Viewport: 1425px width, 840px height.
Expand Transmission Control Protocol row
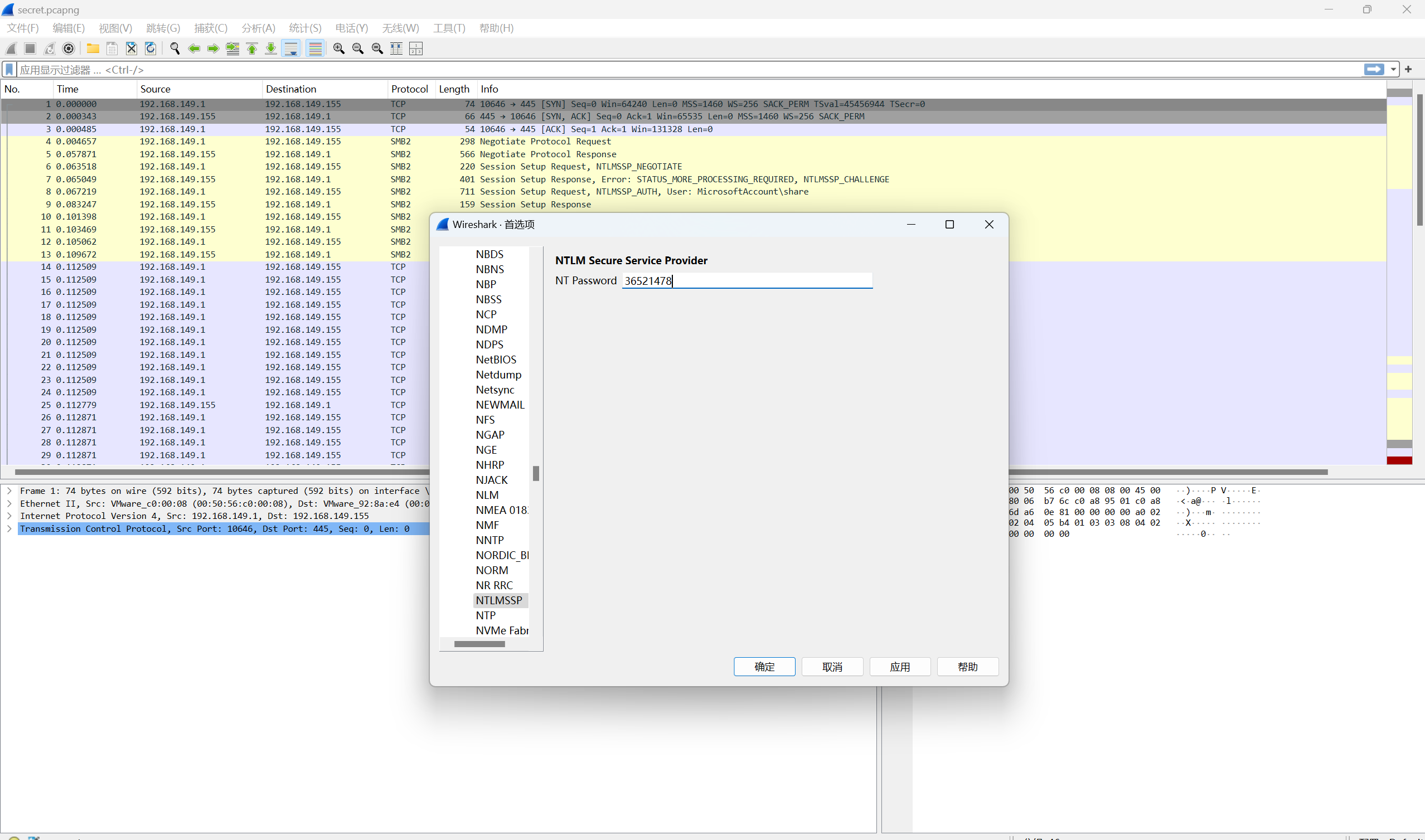click(x=9, y=528)
